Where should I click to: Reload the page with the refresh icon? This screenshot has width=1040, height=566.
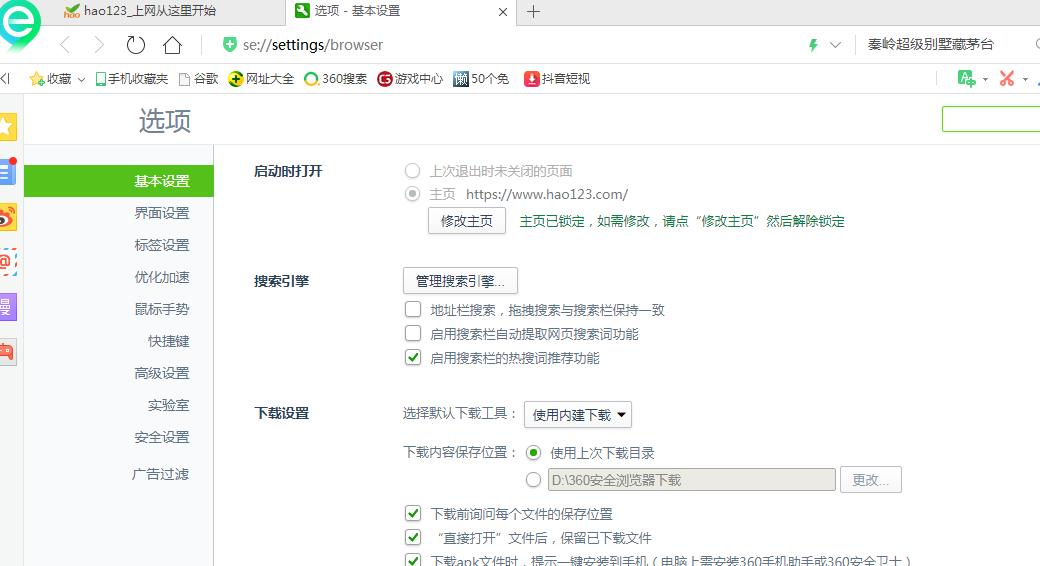pos(135,45)
